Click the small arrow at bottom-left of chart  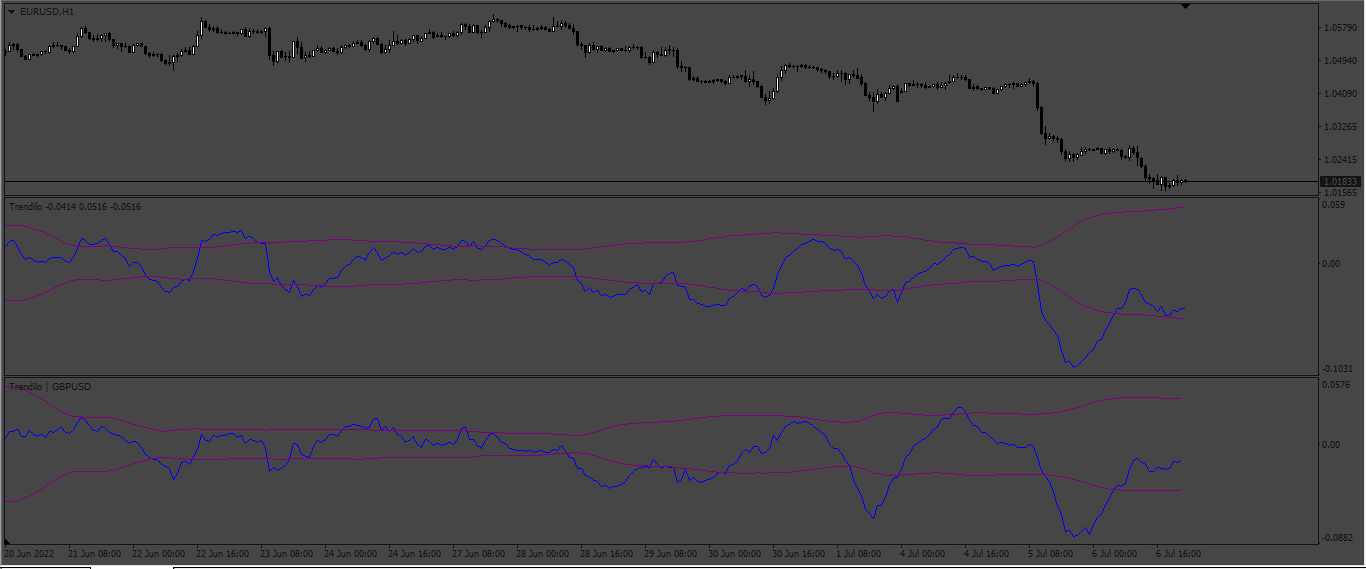coord(8,541)
